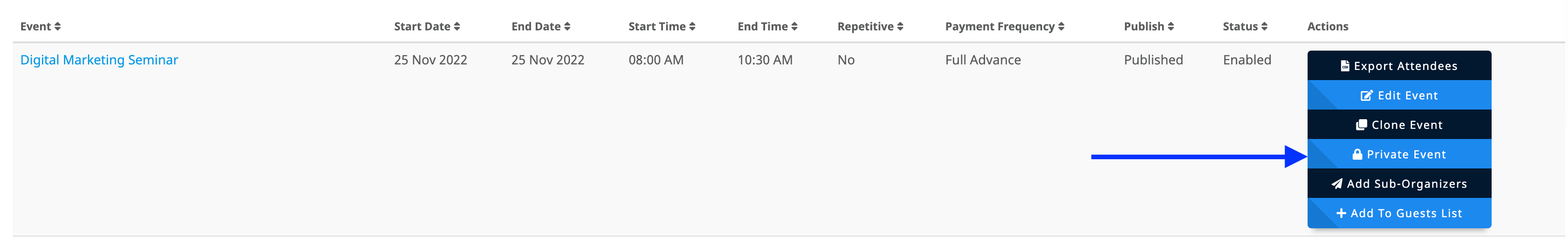Click the paper plane icon on Add Sub-Organizers
1568x243 pixels.
pyautogui.click(x=1337, y=184)
